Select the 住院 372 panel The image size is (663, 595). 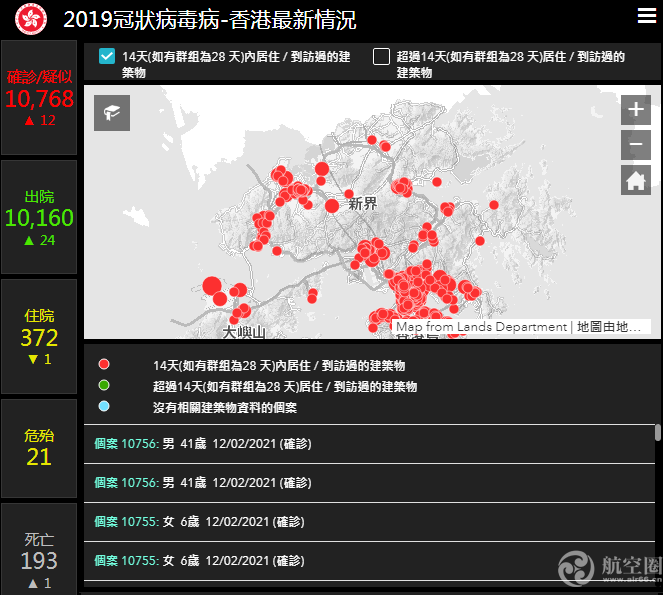pos(39,337)
